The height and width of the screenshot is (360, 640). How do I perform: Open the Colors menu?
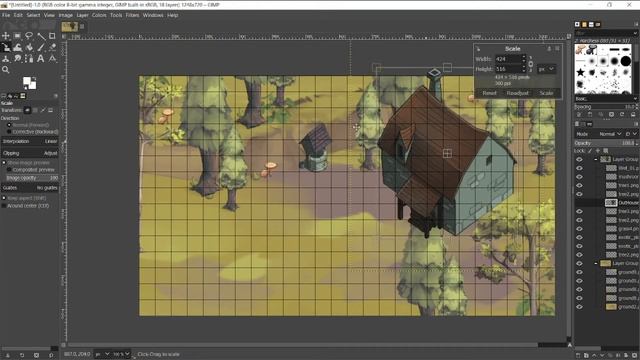pyautogui.click(x=99, y=15)
